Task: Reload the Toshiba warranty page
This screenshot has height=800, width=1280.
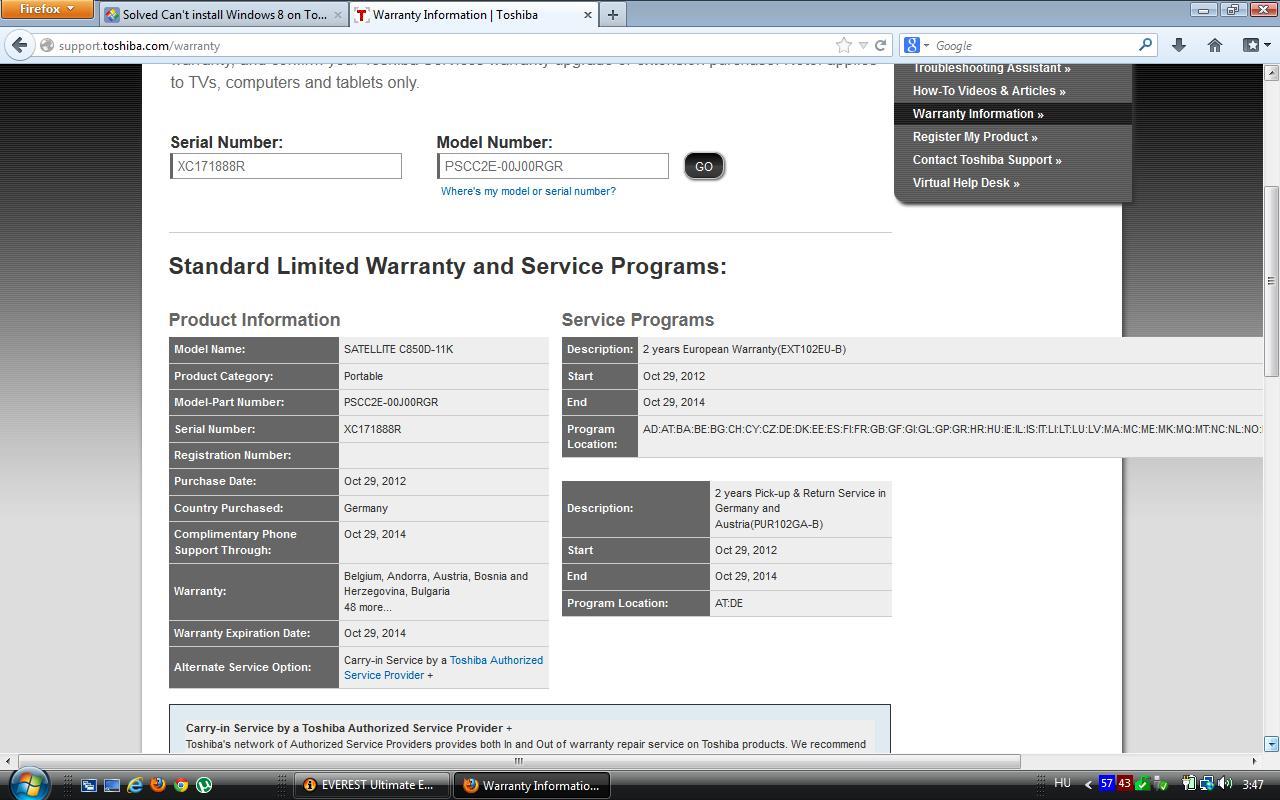Action: tap(881, 45)
